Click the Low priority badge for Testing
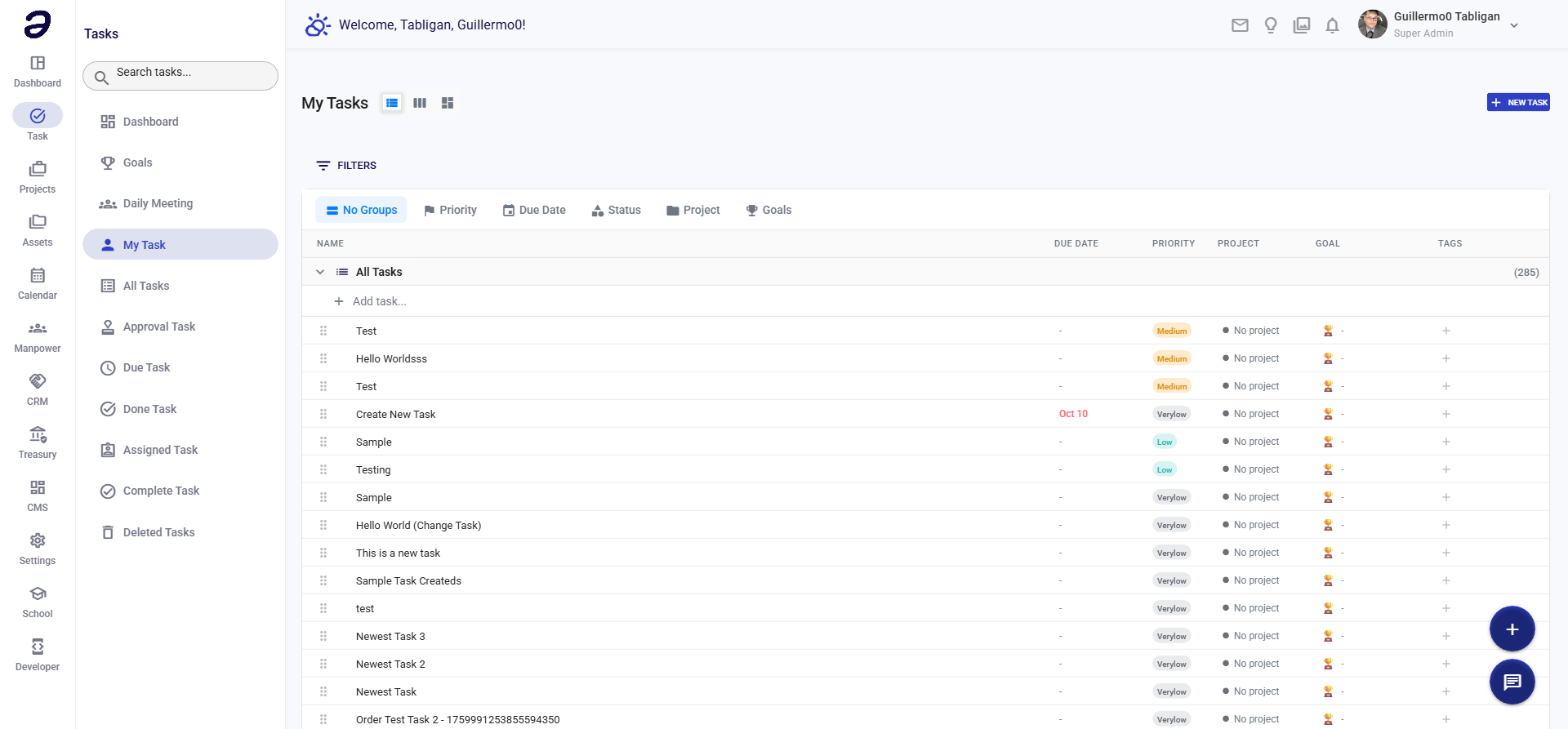Screen dimensions: 1568x729 pyautogui.click(x=1165, y=469)
